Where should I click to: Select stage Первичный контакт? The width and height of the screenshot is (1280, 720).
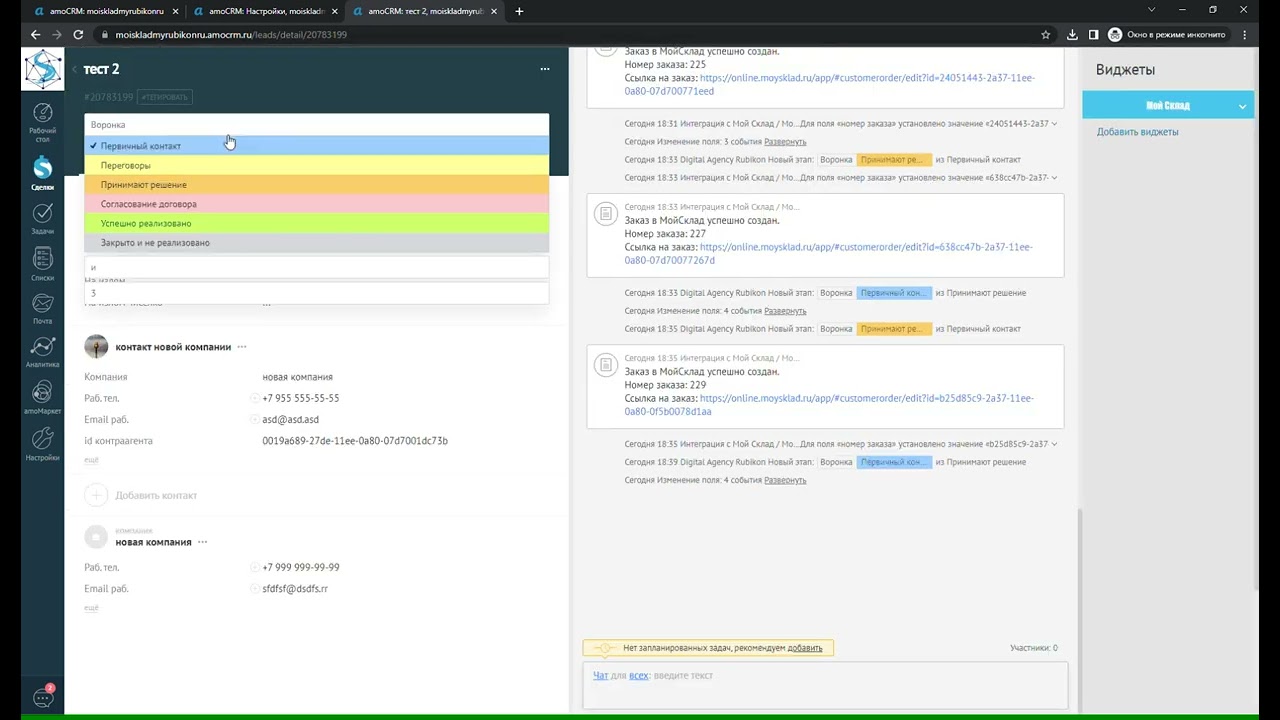[317, 146]
